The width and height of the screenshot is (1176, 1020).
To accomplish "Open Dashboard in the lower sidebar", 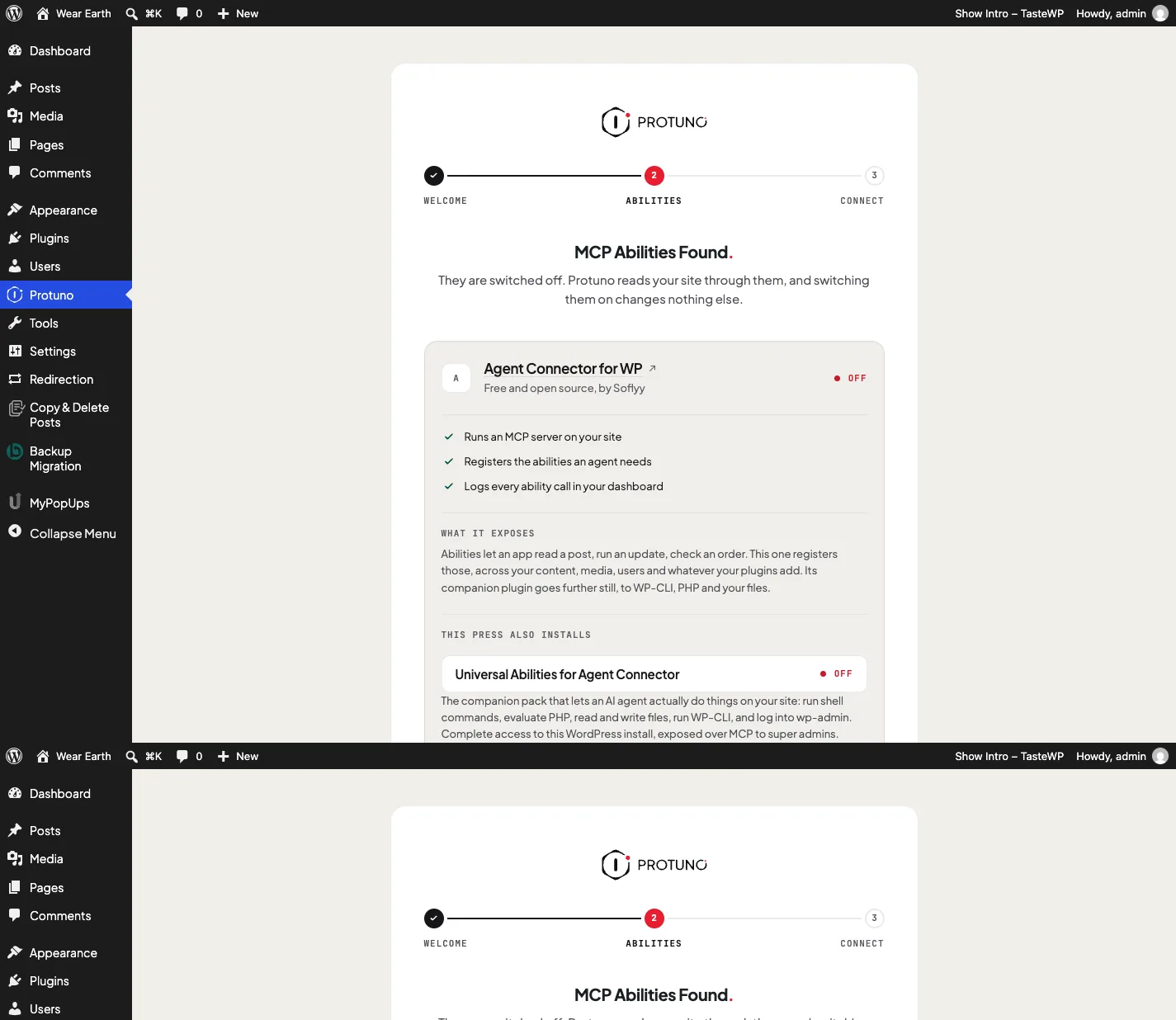I will pos(66,793).
